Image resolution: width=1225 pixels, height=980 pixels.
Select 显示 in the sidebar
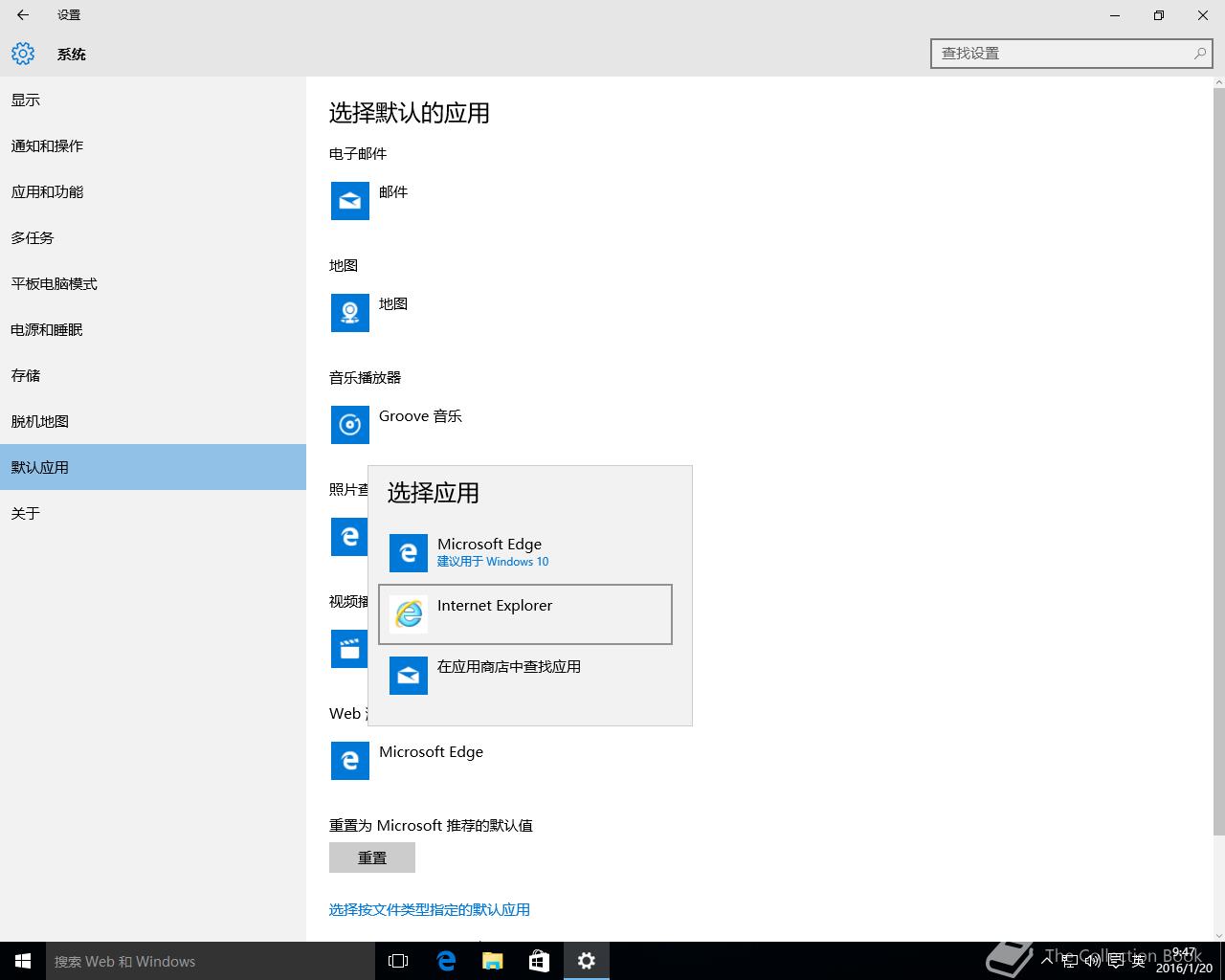(x=153, y=100)
